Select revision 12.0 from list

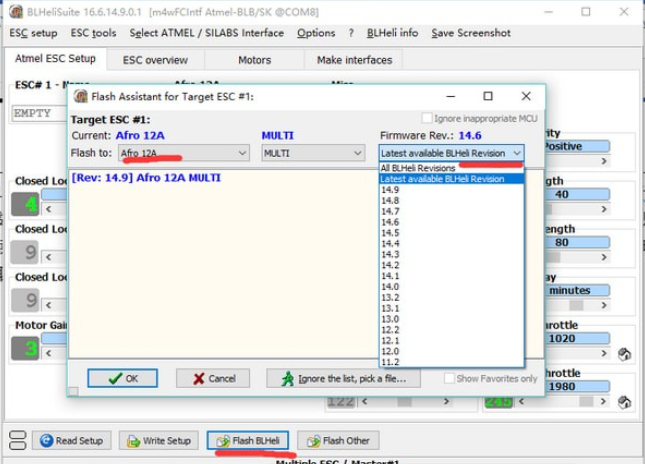pos(451,351)
